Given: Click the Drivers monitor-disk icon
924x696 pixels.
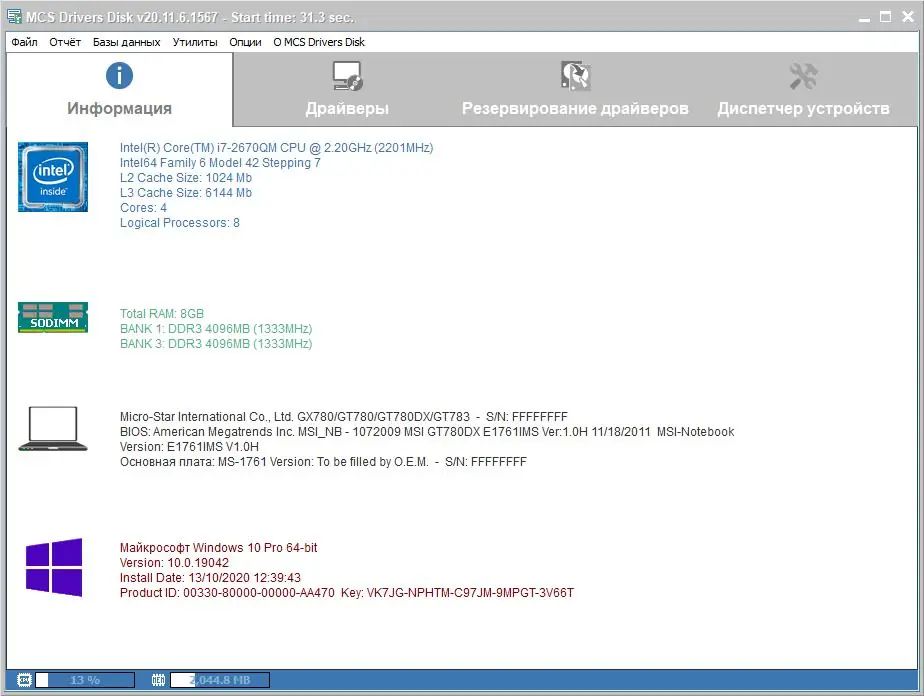Looking at the screenshot, I should tap(347, 76).
